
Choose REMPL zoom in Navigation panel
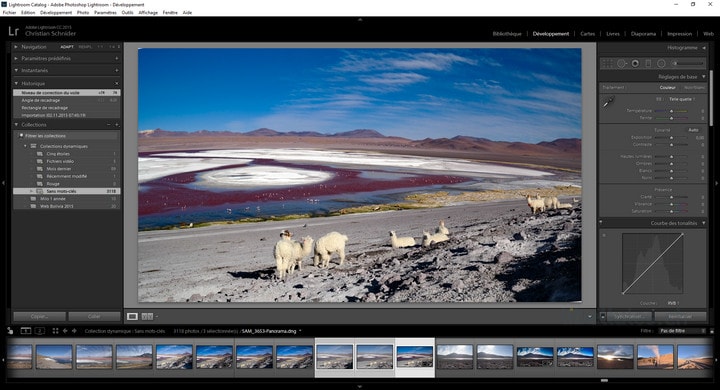tap(85, 47)
